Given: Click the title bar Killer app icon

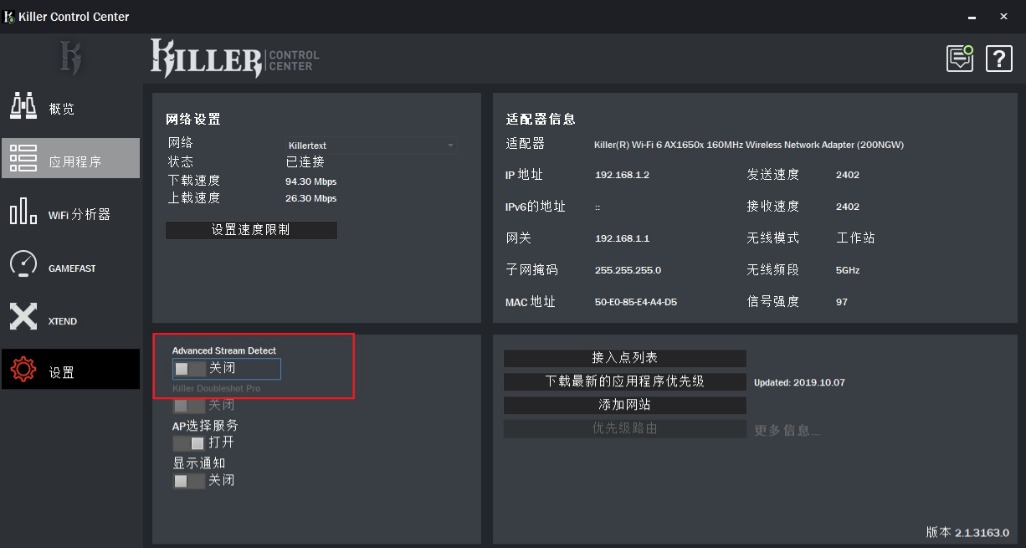Looking at the screenshot, I should (9, 16).
